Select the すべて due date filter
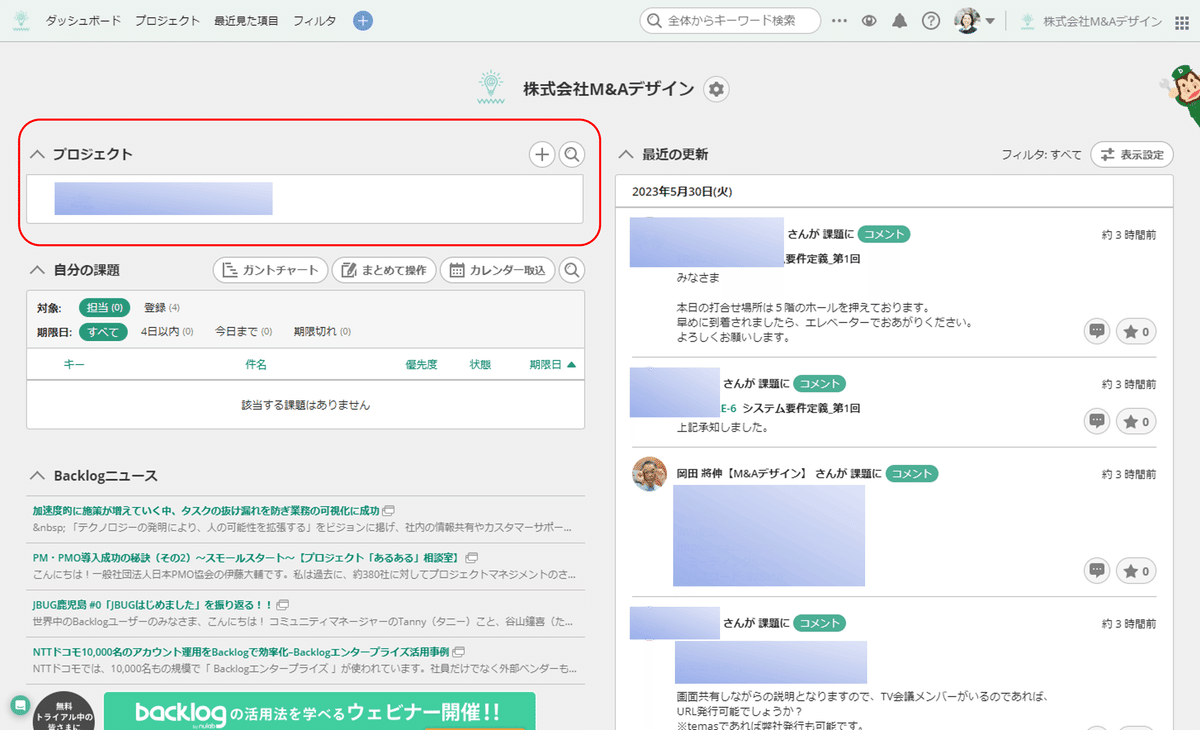The image size is (1200, 730). 103,331
